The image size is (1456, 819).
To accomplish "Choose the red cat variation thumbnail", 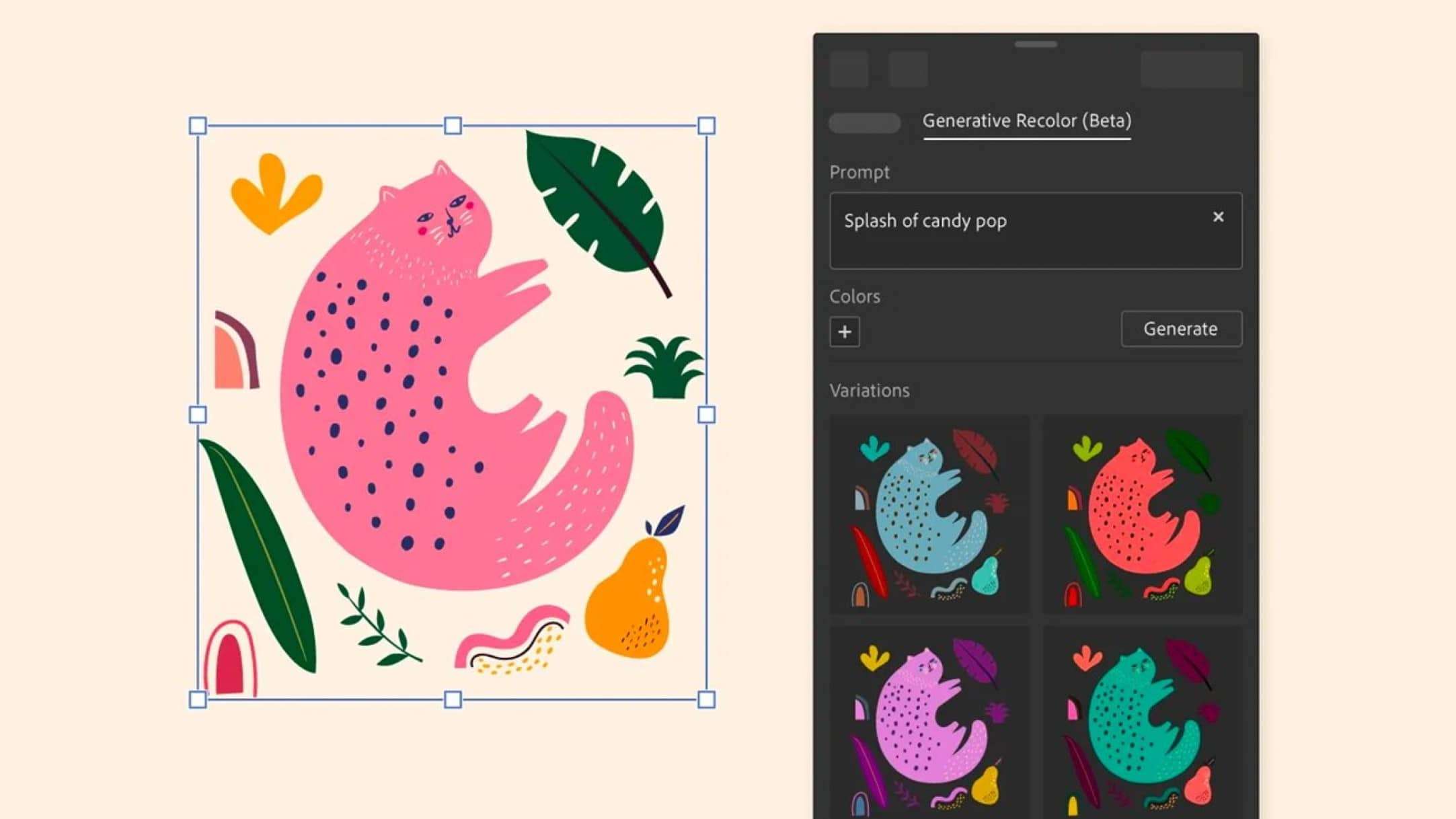I will coord(1142,515).
